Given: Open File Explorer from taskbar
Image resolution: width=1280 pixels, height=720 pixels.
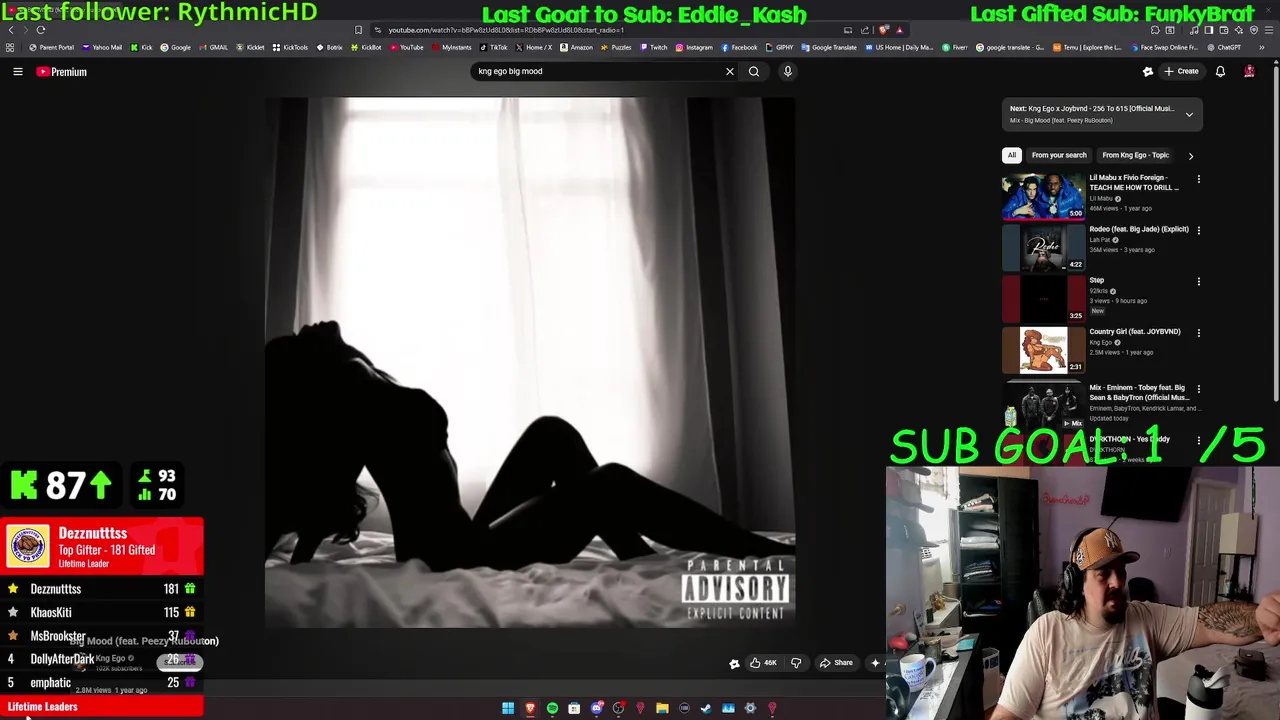Looking at the screenshot, I should click(x=662, y=709).
